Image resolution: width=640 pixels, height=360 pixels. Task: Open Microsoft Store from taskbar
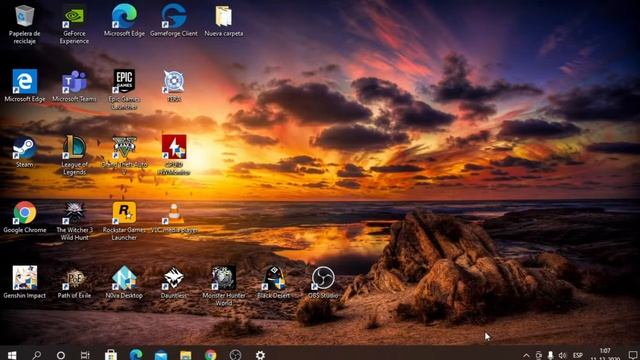[x=111, y=355]
